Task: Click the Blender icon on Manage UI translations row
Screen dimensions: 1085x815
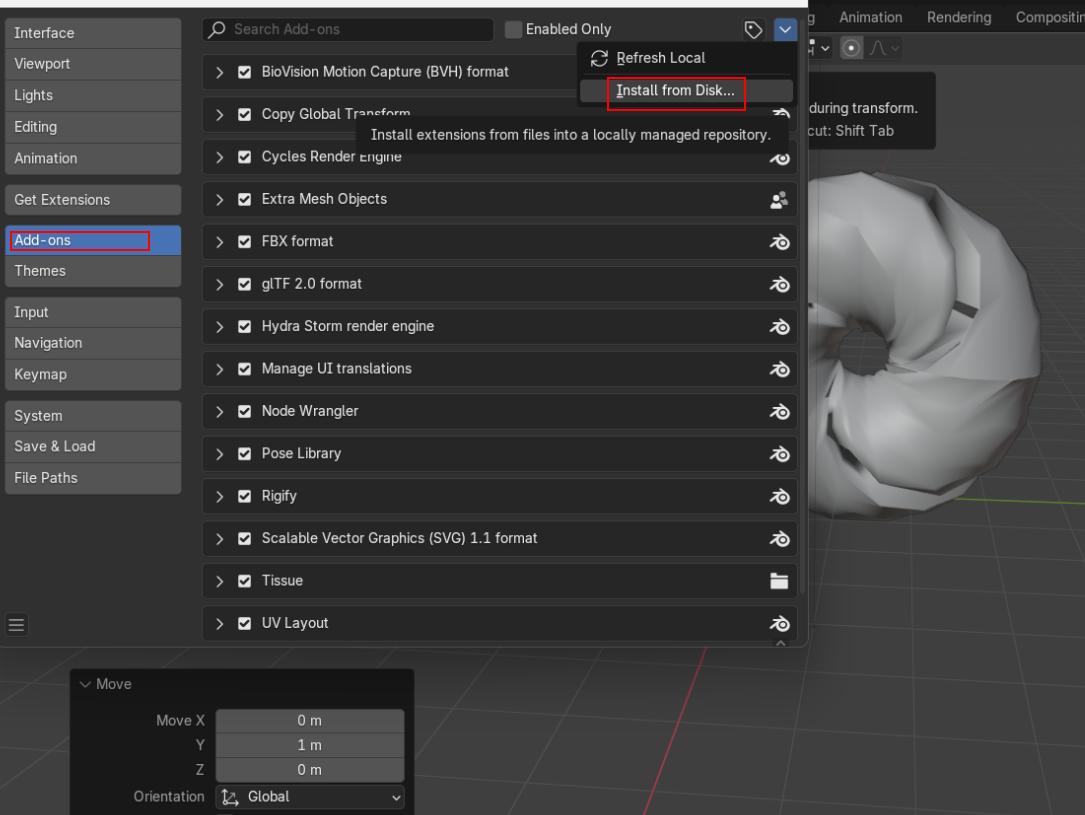Action: click(779, 369)
